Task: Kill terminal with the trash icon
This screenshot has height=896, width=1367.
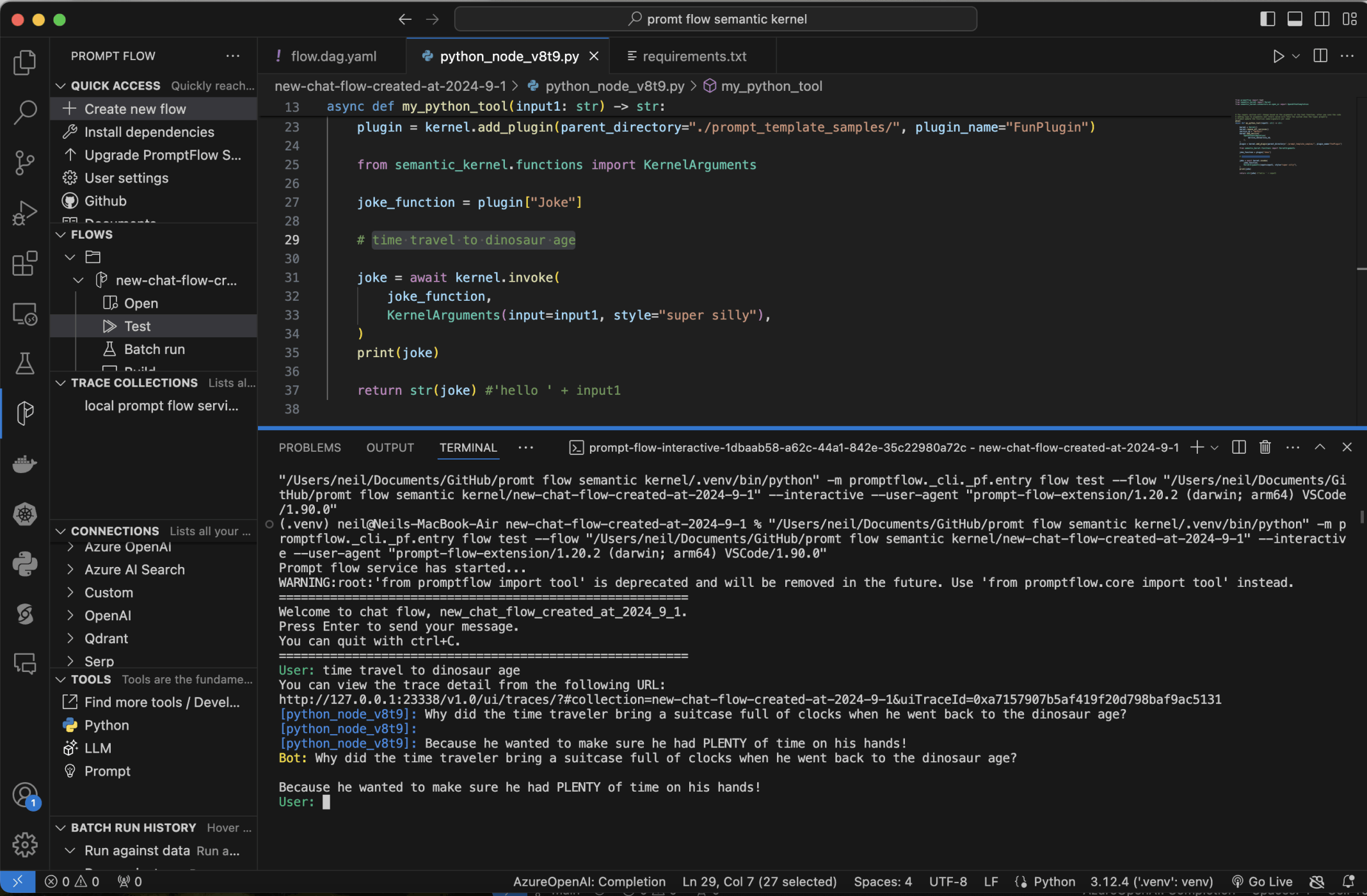Action: click(1265, 447)
